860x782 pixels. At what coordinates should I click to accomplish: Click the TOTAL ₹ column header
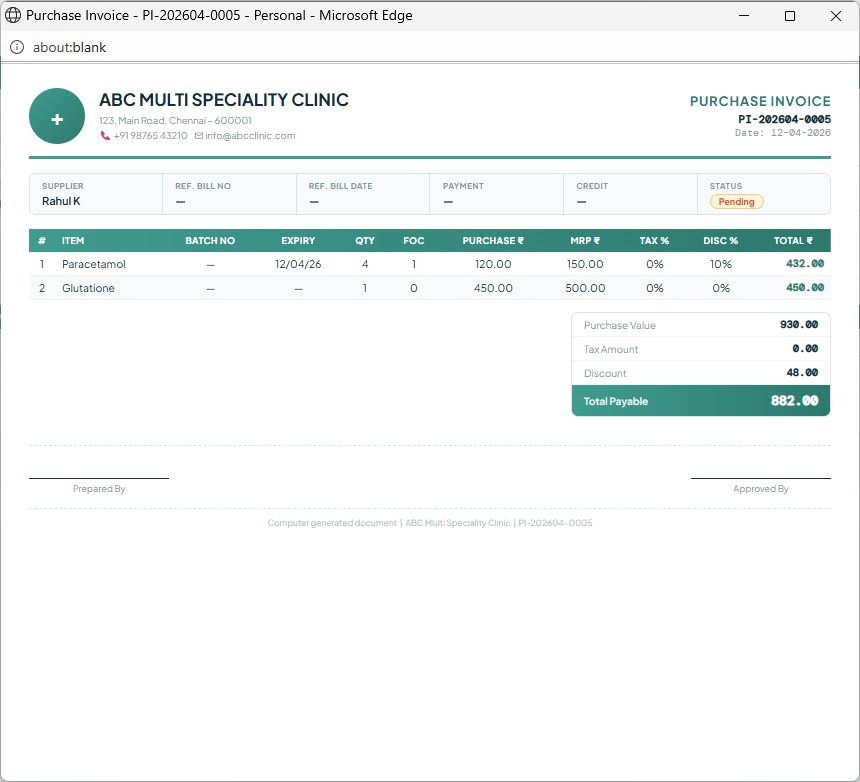[x=793, y=241]
